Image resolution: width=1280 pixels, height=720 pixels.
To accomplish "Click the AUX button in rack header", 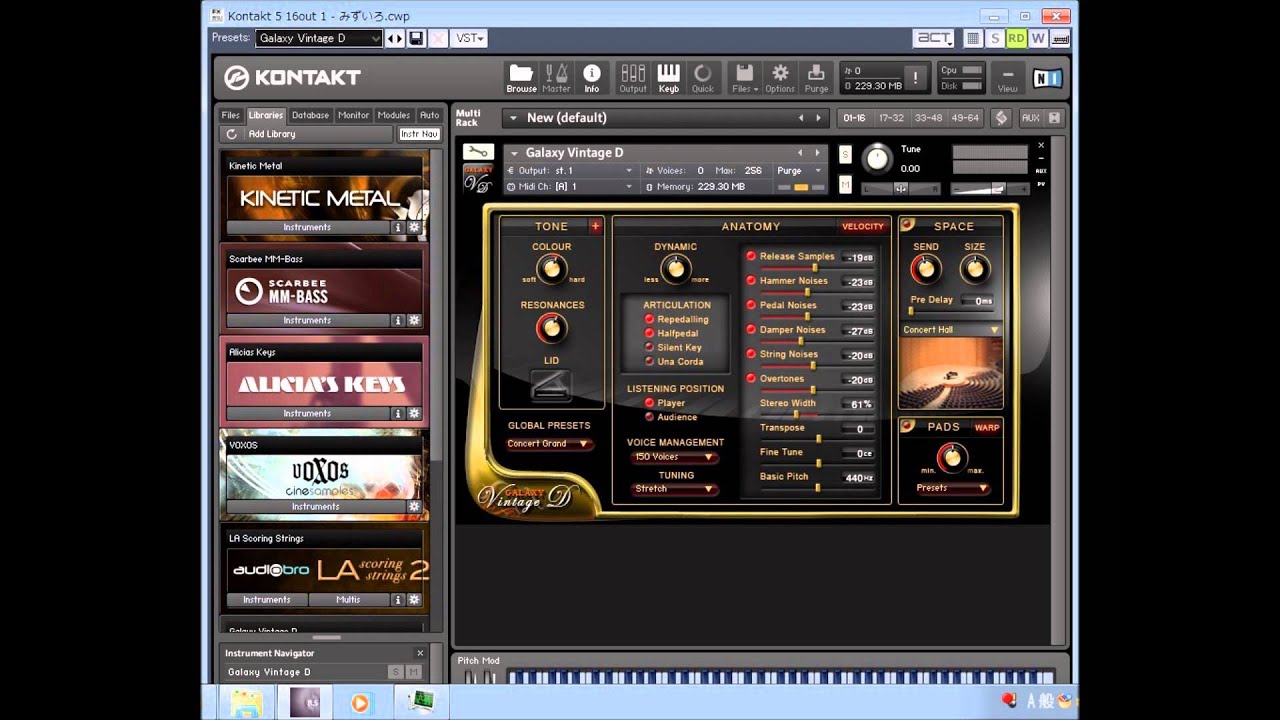I will click(1030, 118).
